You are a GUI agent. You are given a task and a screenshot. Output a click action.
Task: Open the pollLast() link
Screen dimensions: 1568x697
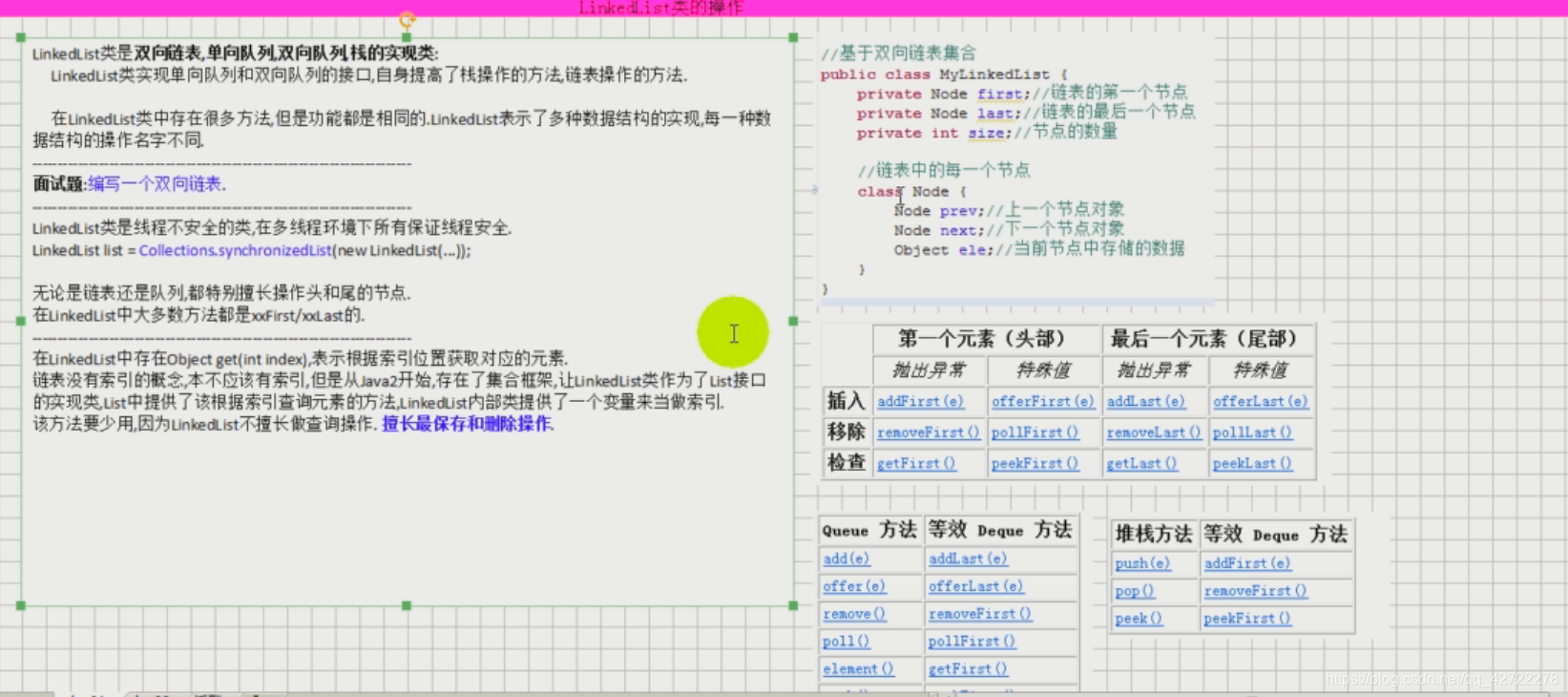tap(1252, 433)
